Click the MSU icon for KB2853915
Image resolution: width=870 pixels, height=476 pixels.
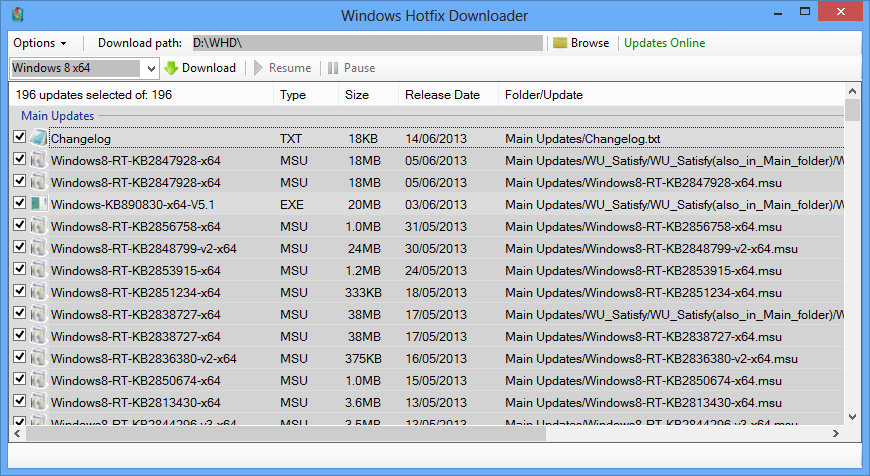tap(39, 270)
